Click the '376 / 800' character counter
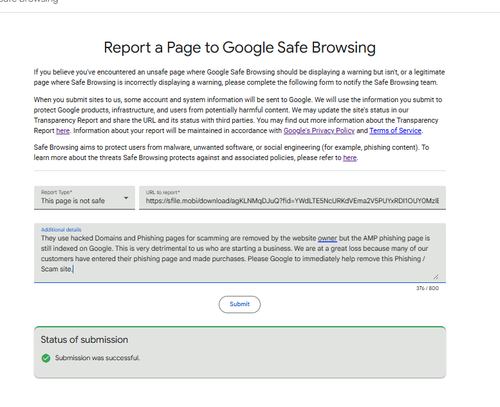 click(427, 288)
